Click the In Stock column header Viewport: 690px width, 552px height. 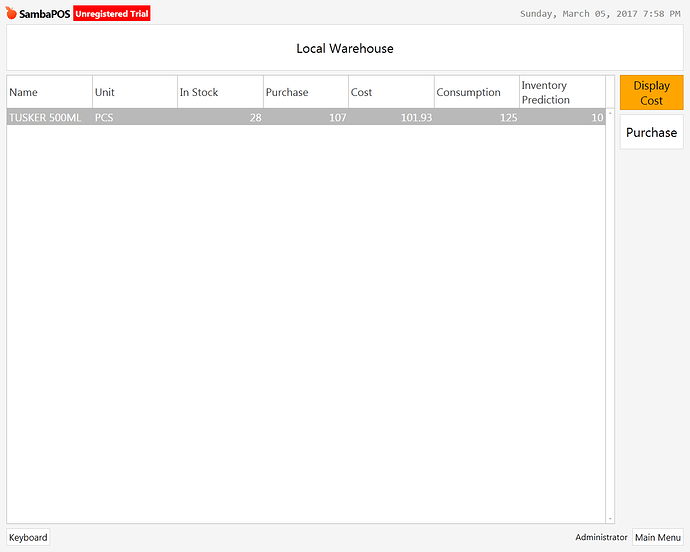coord(220,92)
